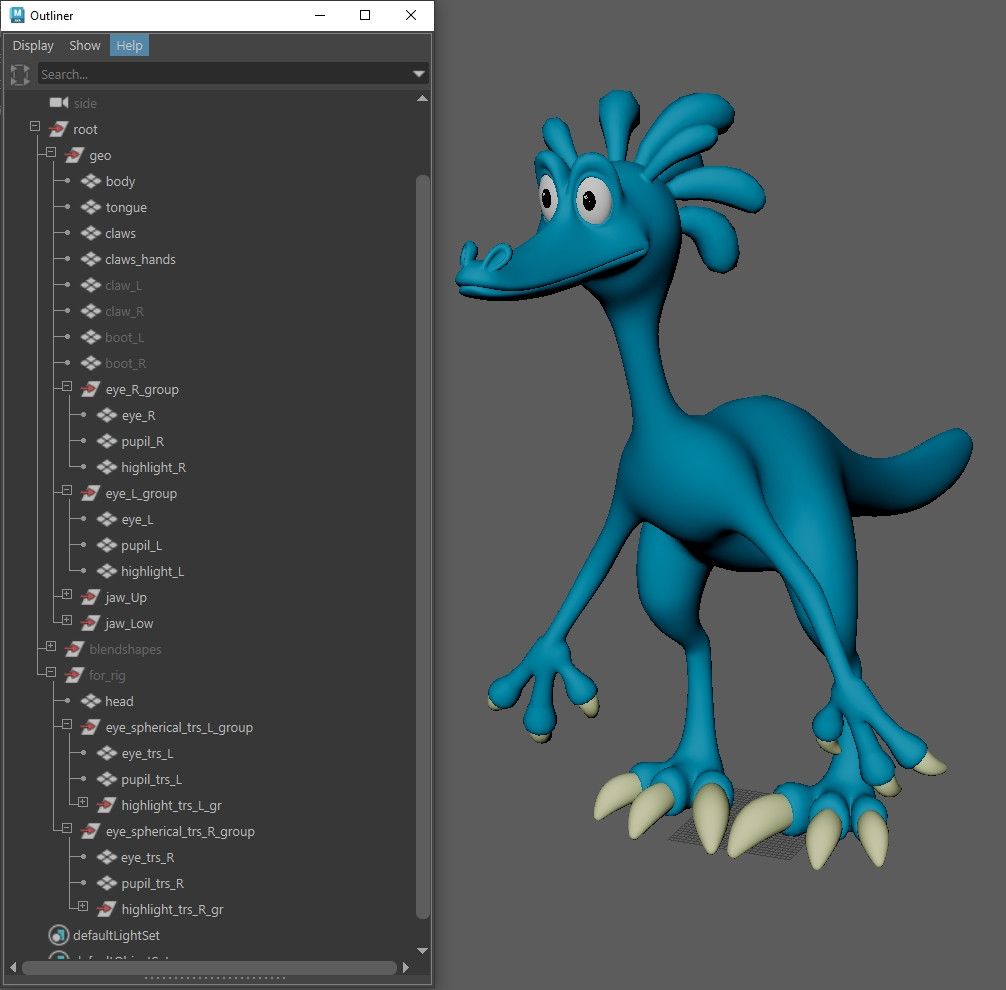This screenshot has height=990, width=1006.
Task: Collapse the for_rig group
Action: tap(50, 672)
